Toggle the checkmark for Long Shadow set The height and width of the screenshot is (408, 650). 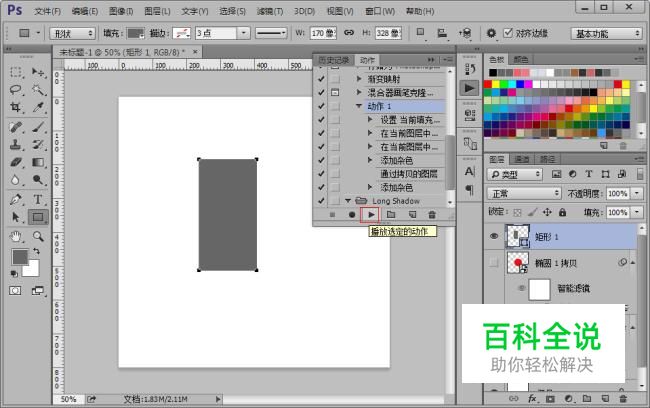[x=321, y=201]
